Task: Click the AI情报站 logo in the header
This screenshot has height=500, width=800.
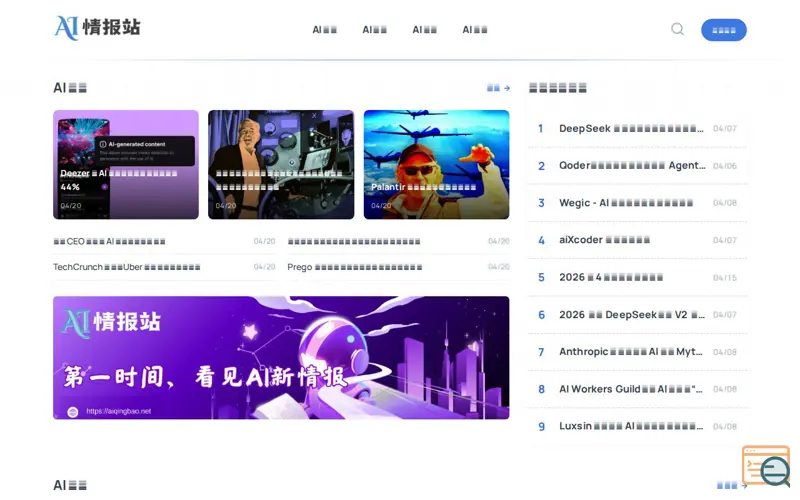Action: pos(97,28)
